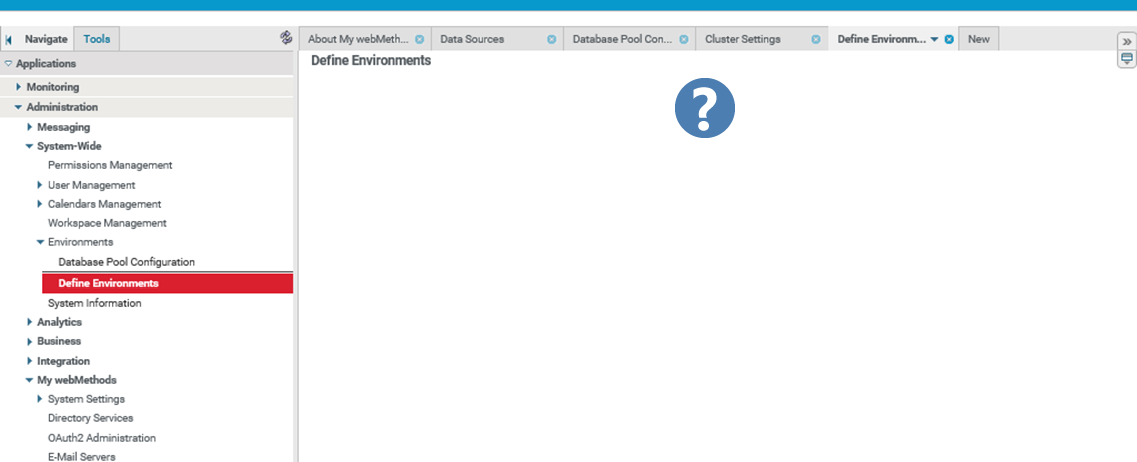
Task: Collapse the Environments node
Action: [40, 242]
